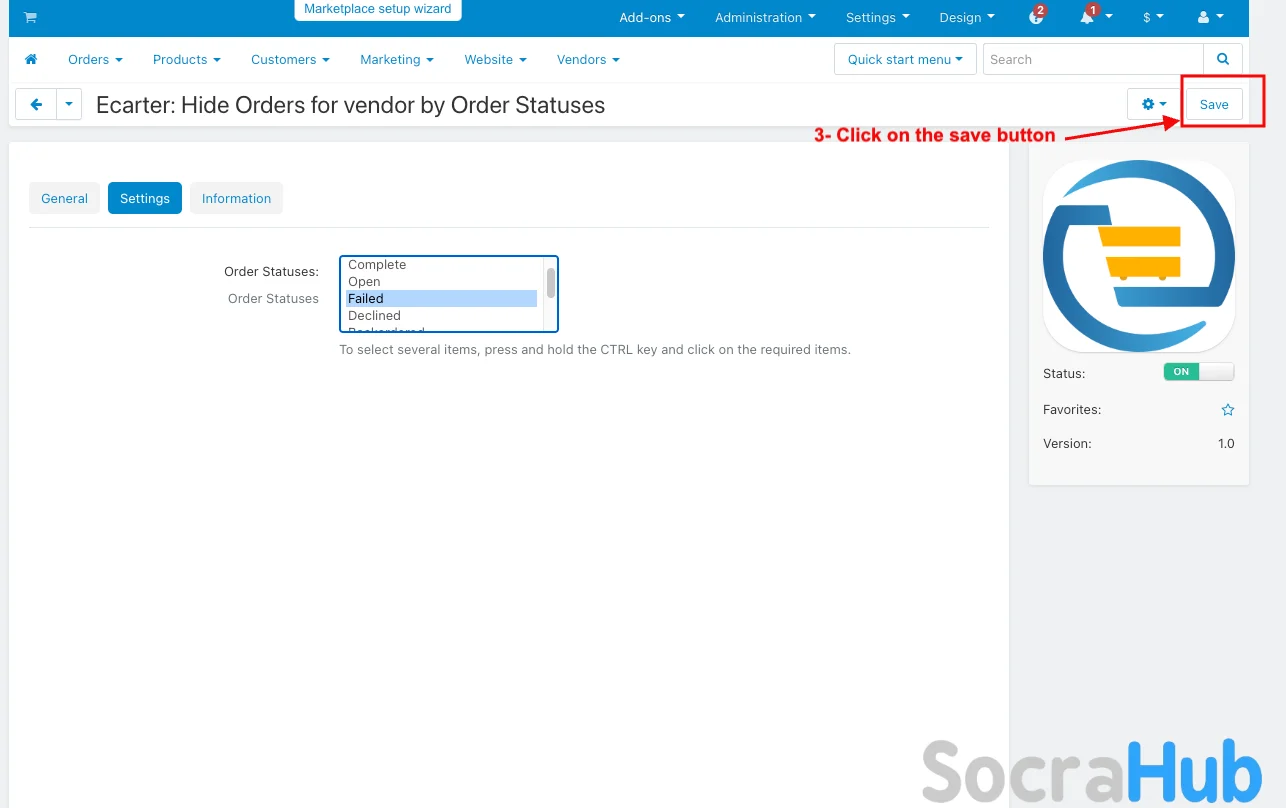
Task: Click the shopping cart storefront icon
Action: (x=30, y=17)
